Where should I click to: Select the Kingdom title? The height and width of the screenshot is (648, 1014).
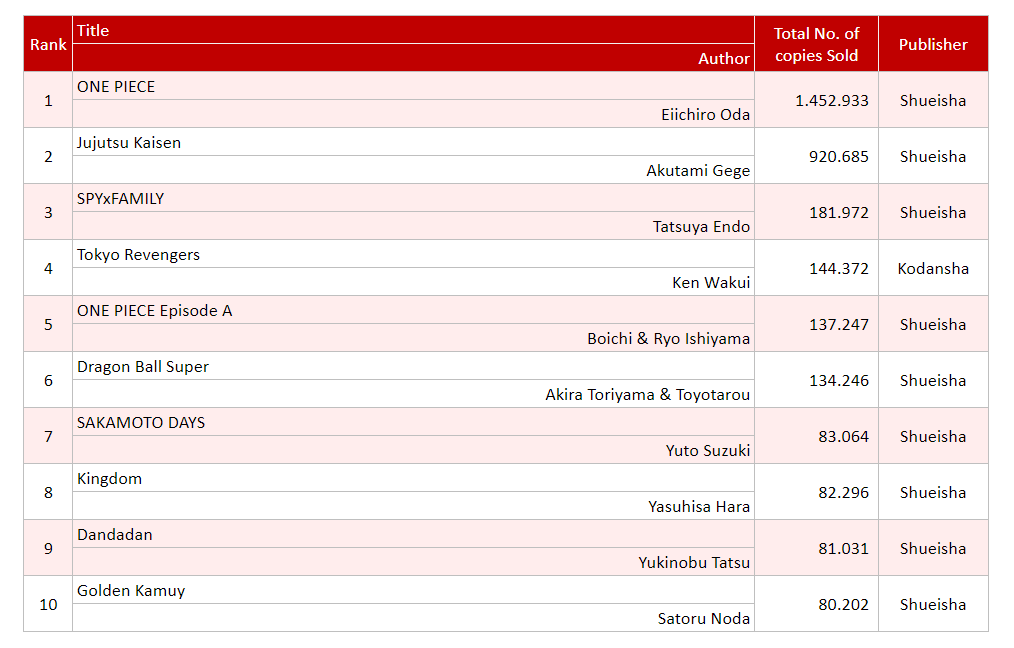(109, 479)
